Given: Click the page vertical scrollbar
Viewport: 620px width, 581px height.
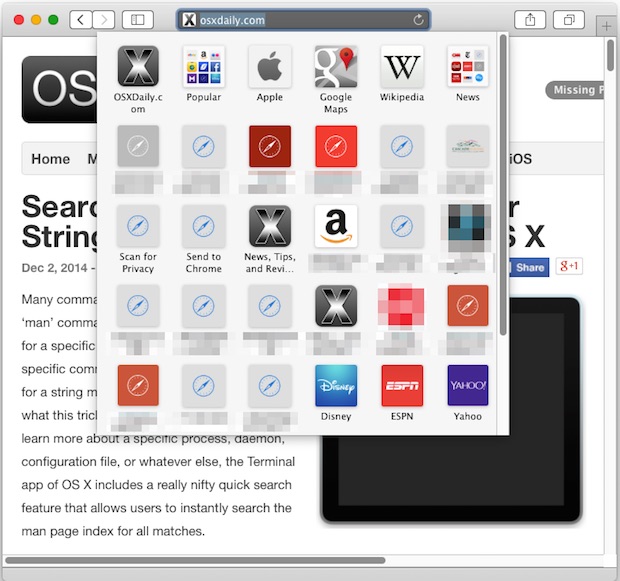Looking at the screenshot, I should pos(611,55).
